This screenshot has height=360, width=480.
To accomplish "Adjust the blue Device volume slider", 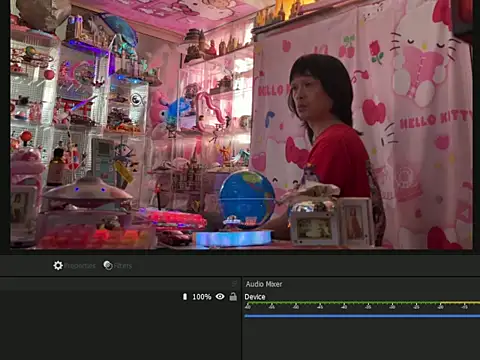I will pos(362,316).
